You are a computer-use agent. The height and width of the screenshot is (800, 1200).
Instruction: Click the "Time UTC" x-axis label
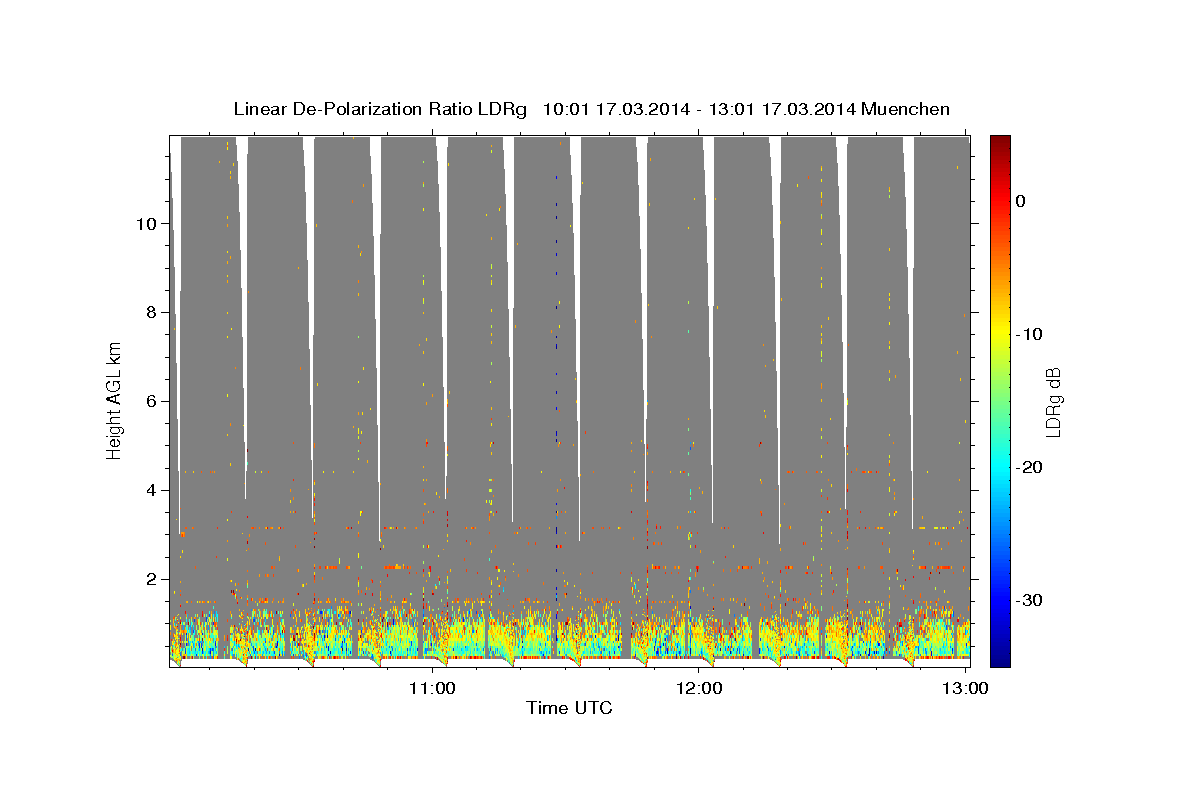569,709
